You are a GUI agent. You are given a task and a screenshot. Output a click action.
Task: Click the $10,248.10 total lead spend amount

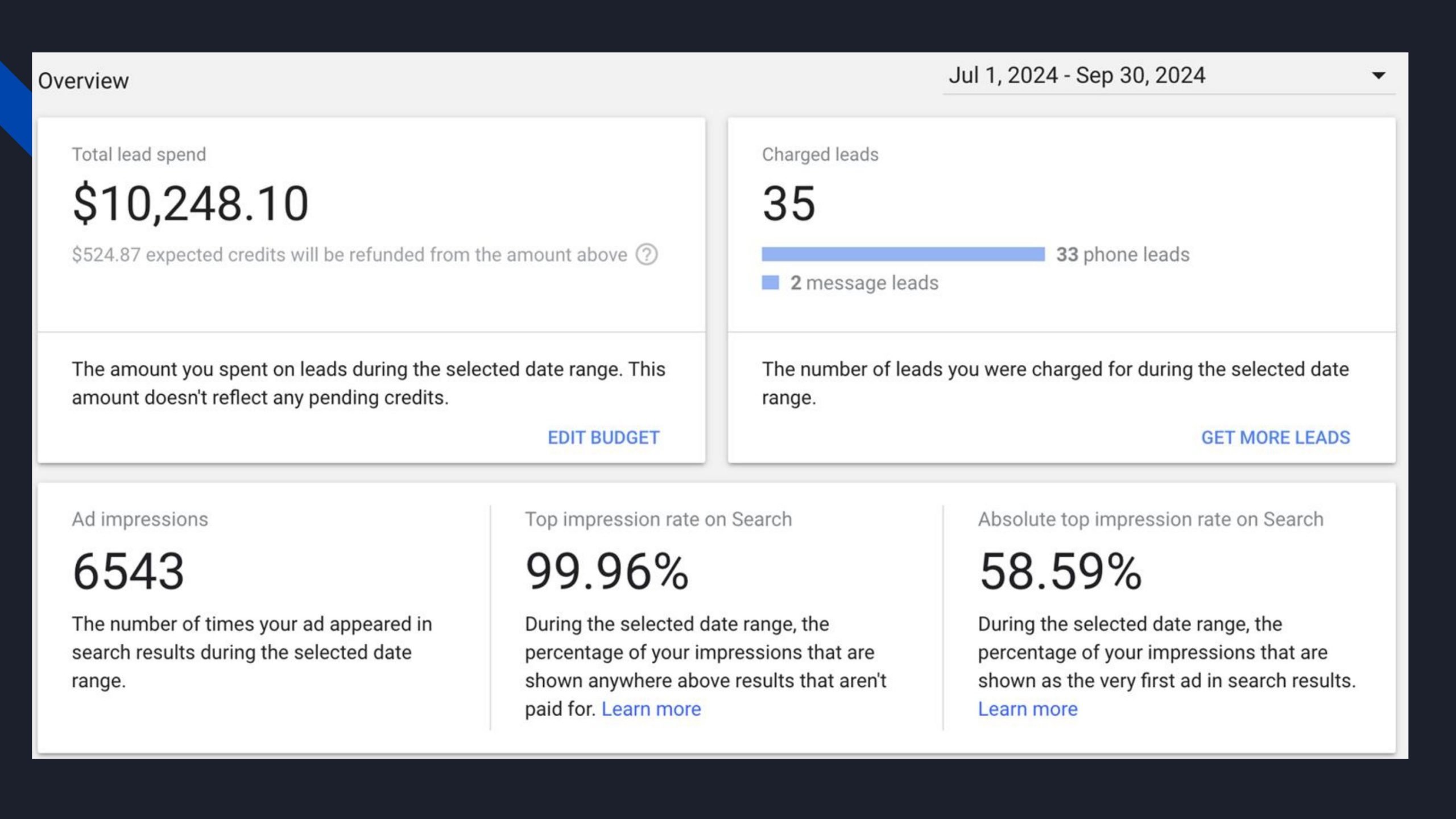point(191,204)
